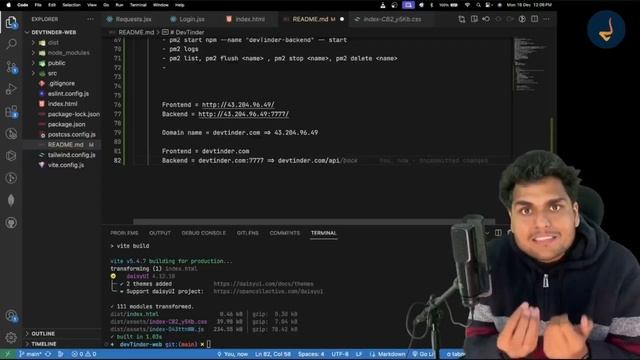The height and width of the screenshot is (360, 640).
Task: Switch to the GITLENS panel tab
Action: click(x=247, y=233)
